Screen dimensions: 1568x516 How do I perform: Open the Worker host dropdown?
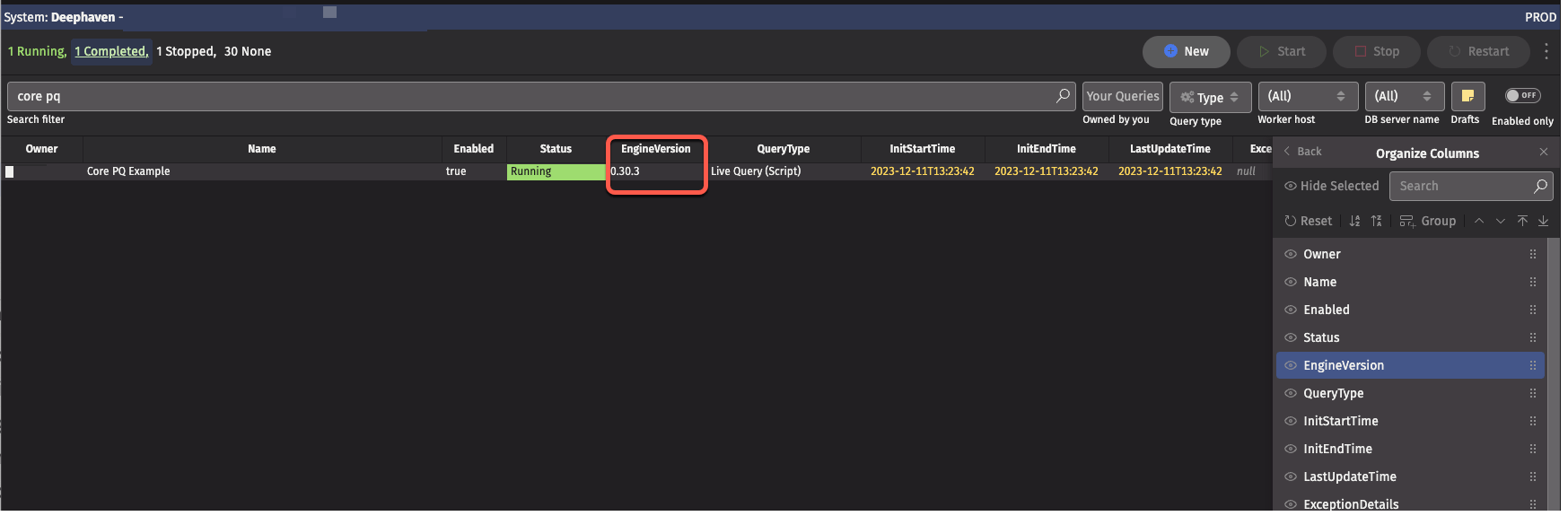pyautogui.click(x=1307, y=96)
